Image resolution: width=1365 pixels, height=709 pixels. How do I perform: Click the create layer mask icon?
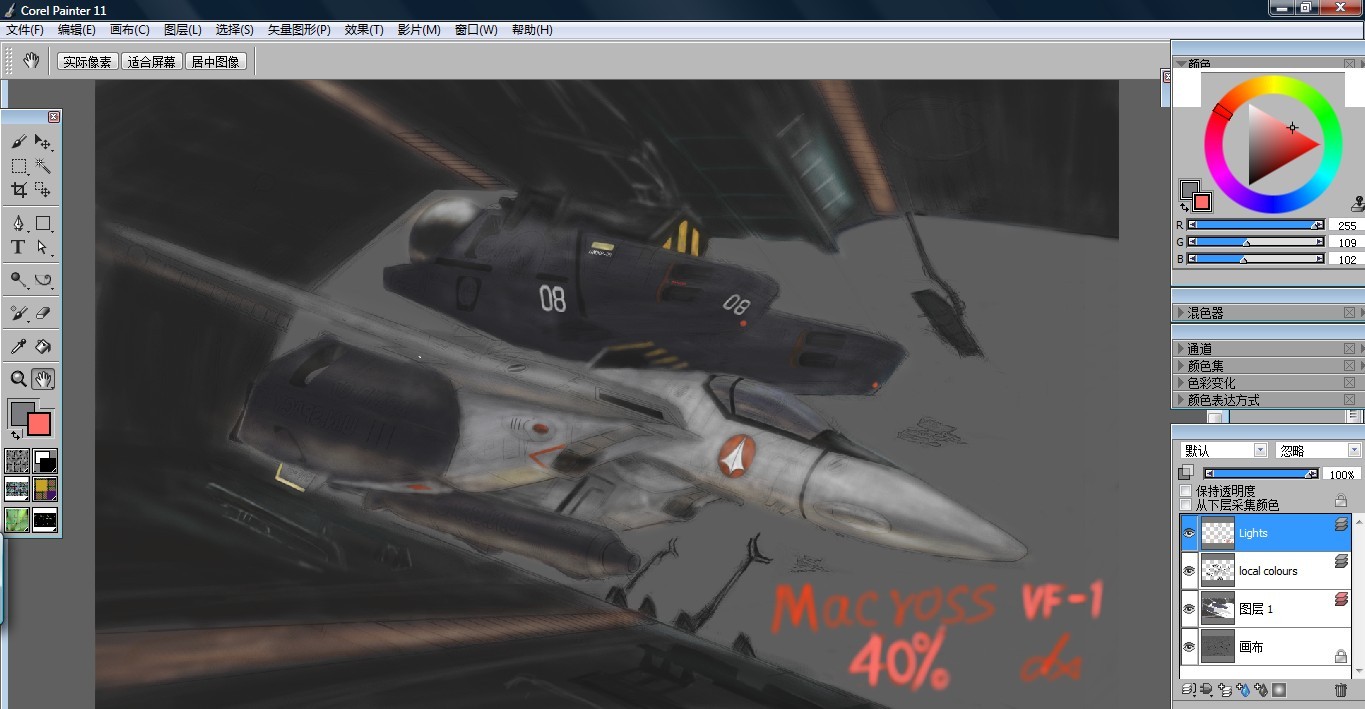pos(1279,690)
